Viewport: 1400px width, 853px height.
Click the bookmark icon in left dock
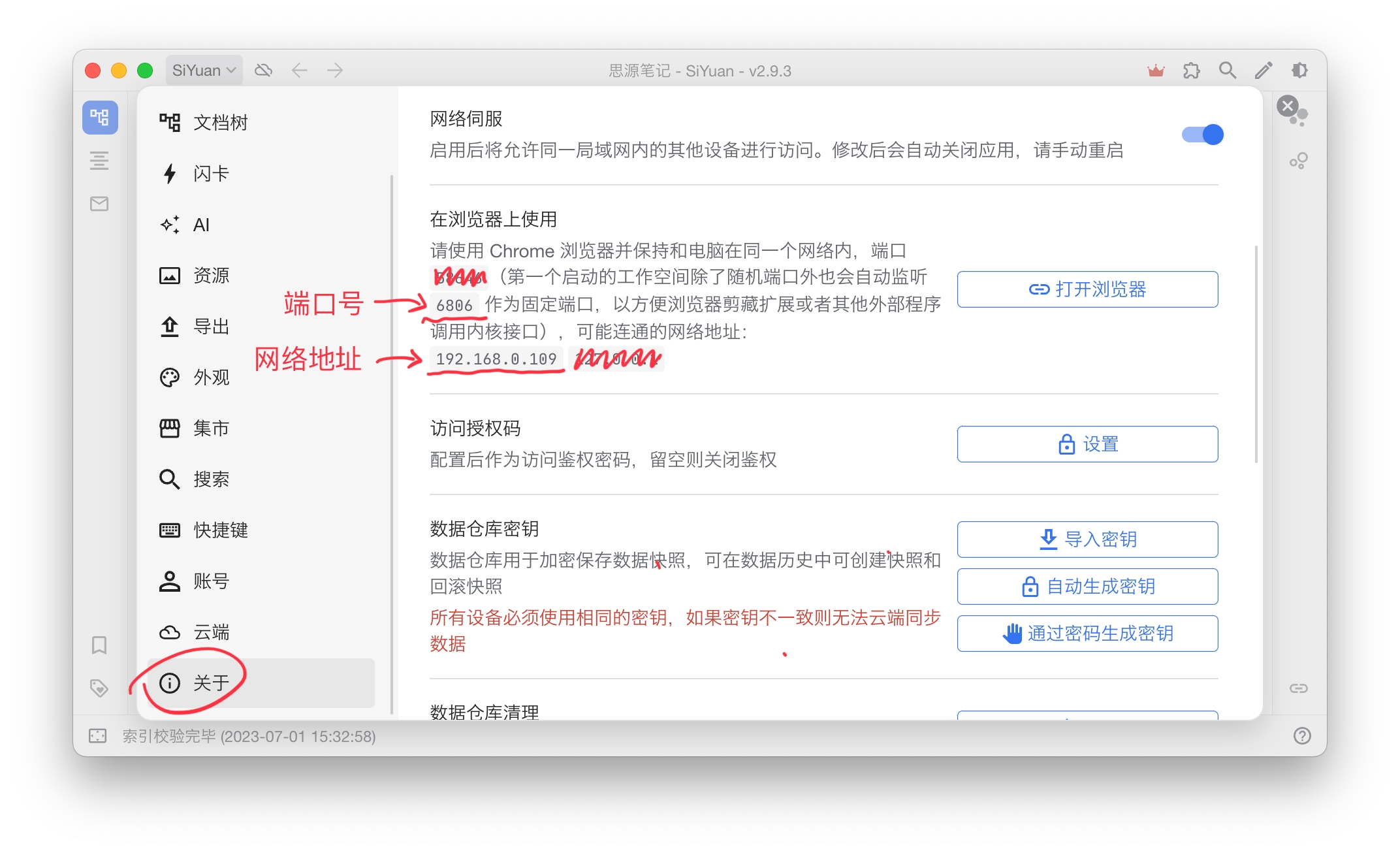tap(99, 645)
